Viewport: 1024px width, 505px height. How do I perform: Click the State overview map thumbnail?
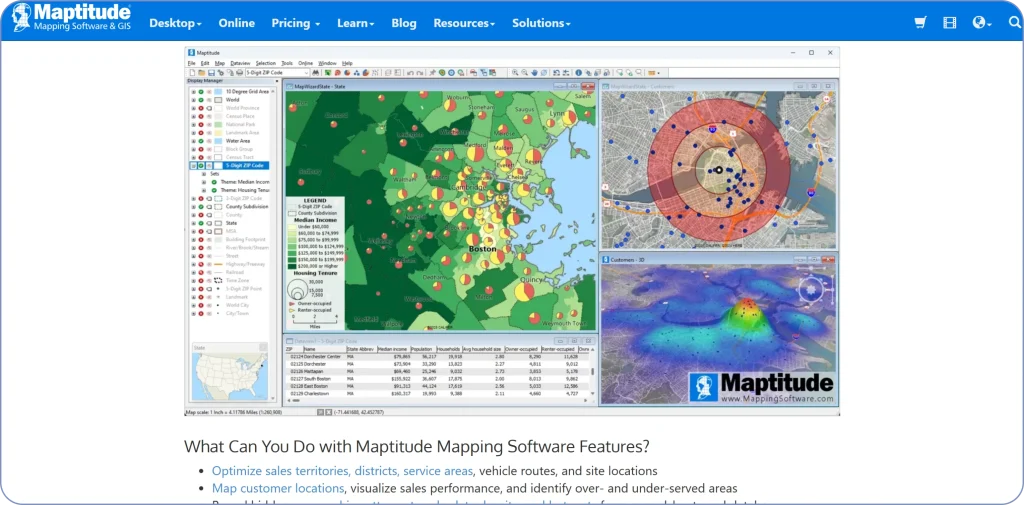coord(230,376)
